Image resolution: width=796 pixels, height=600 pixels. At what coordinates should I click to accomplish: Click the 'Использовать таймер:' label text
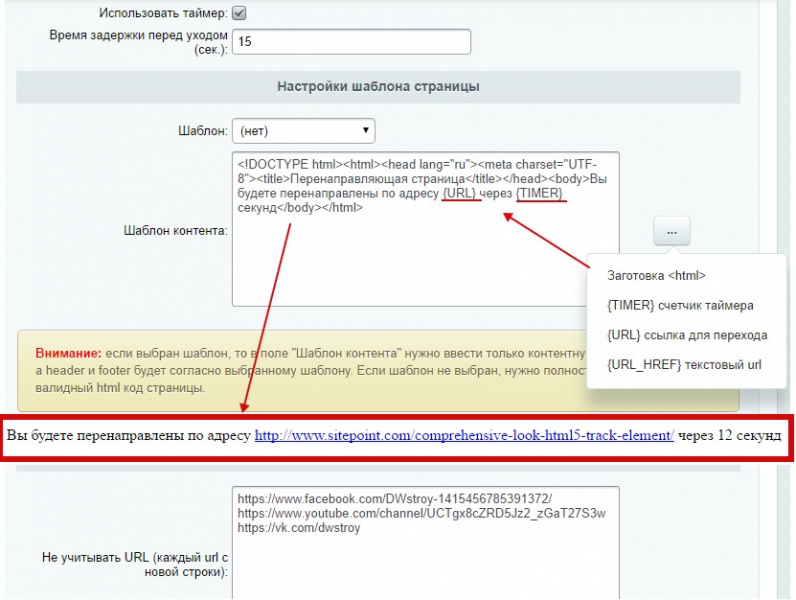click(x=162, y=13)
